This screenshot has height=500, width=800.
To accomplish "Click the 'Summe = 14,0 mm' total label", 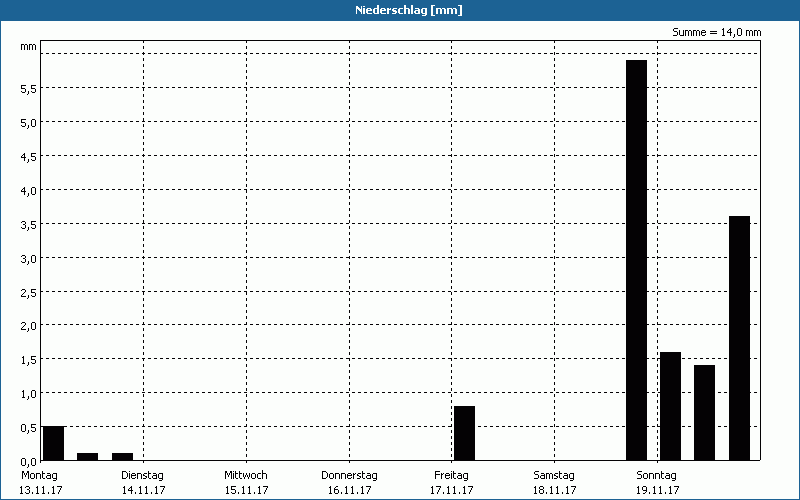I will 716,33.
